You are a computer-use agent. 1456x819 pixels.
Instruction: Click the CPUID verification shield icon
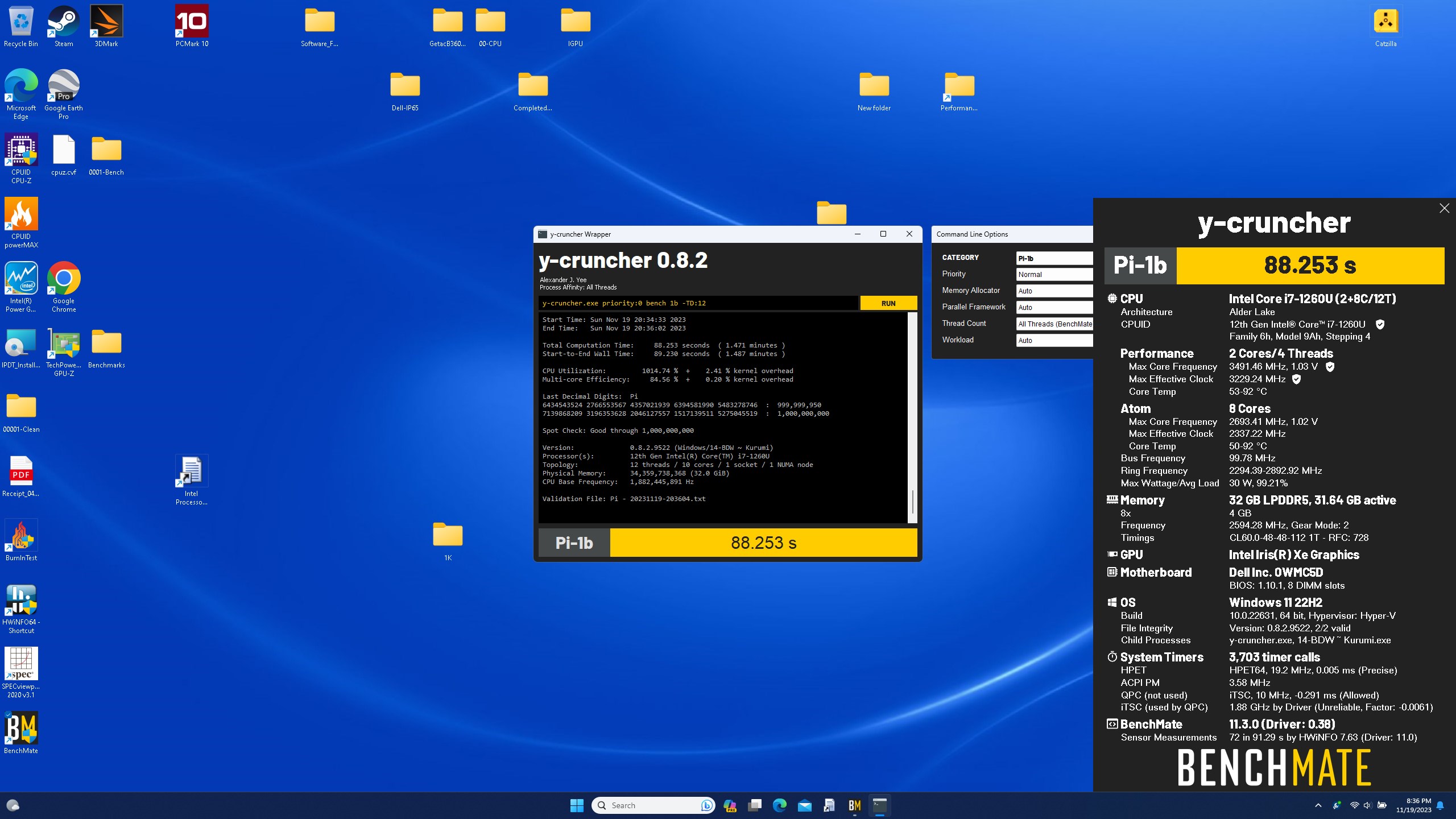click(x=1380, y=324)
